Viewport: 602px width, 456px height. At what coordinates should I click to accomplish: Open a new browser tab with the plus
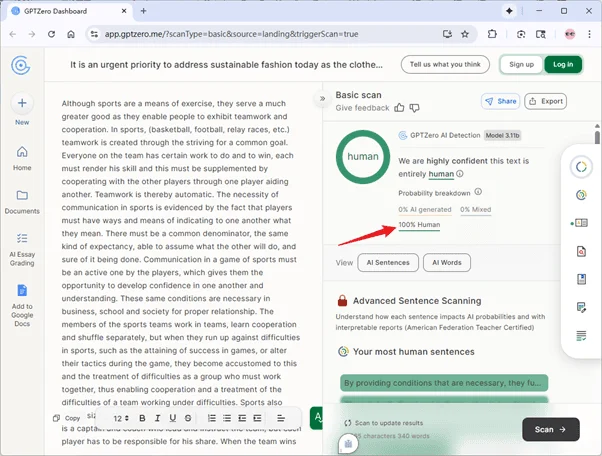[x=144, y=11]
